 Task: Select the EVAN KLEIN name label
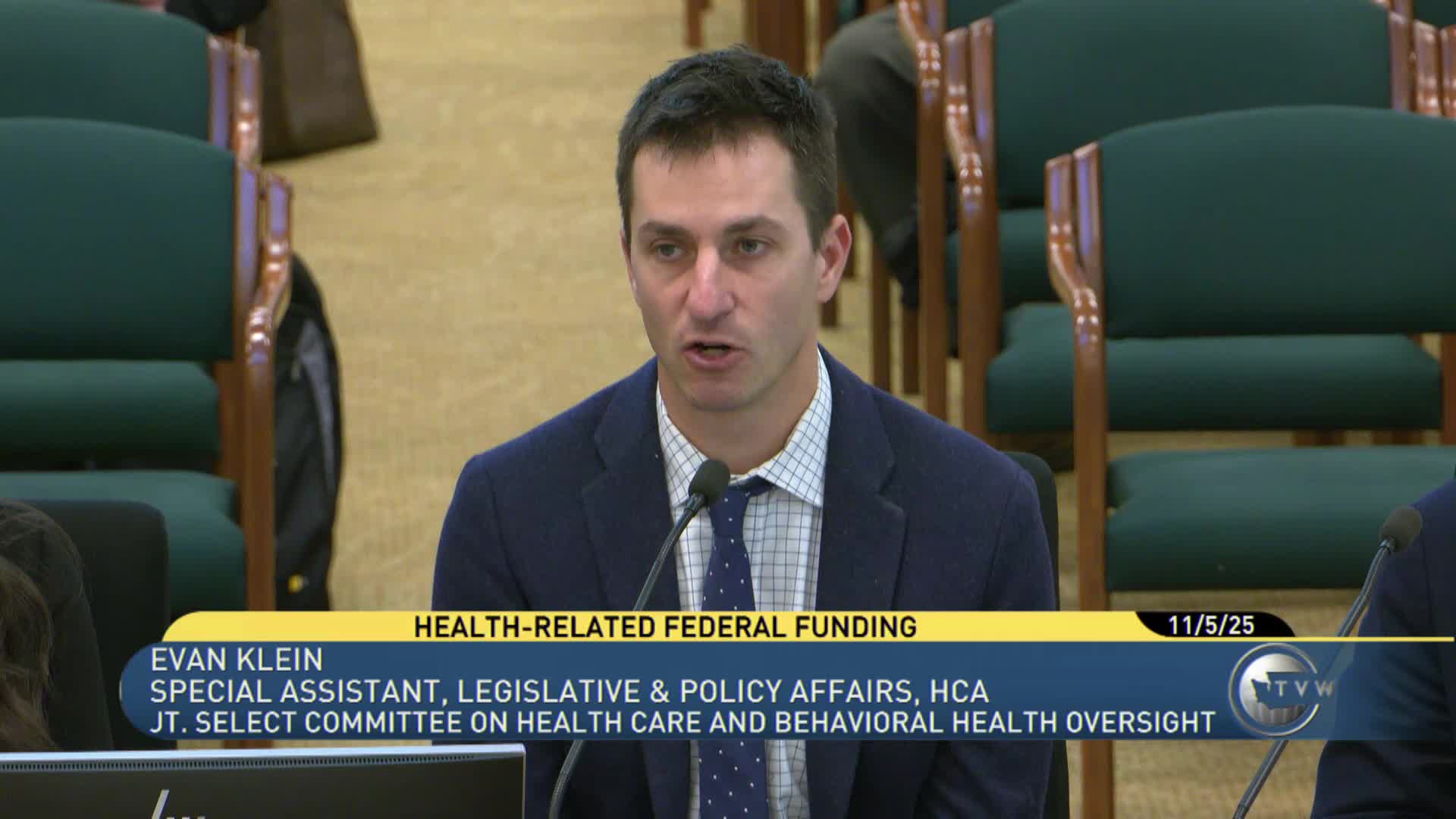tap(235, 658)
